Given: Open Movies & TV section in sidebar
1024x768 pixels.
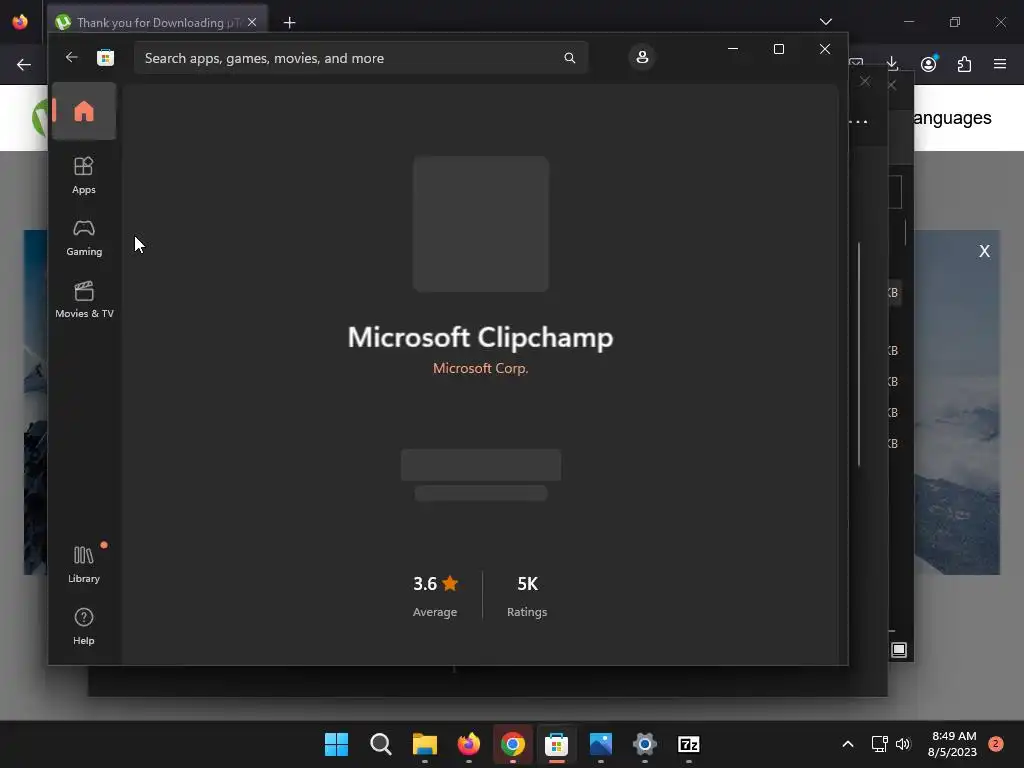Looking at the screenshot, I should (84, 300).
